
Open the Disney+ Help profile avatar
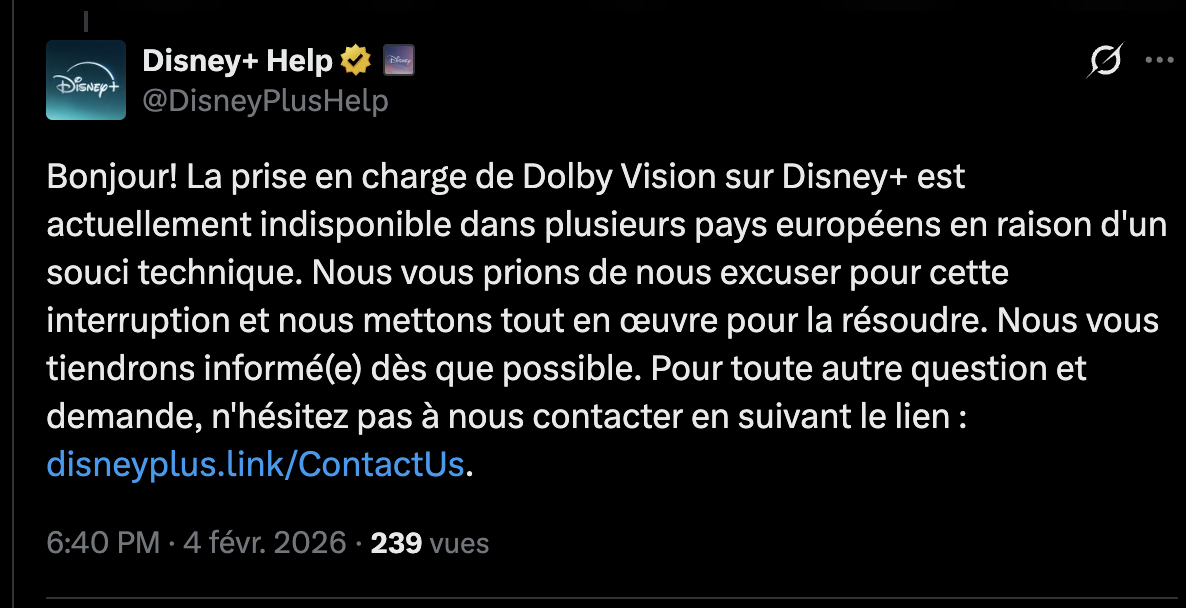(x=86, y=80)
